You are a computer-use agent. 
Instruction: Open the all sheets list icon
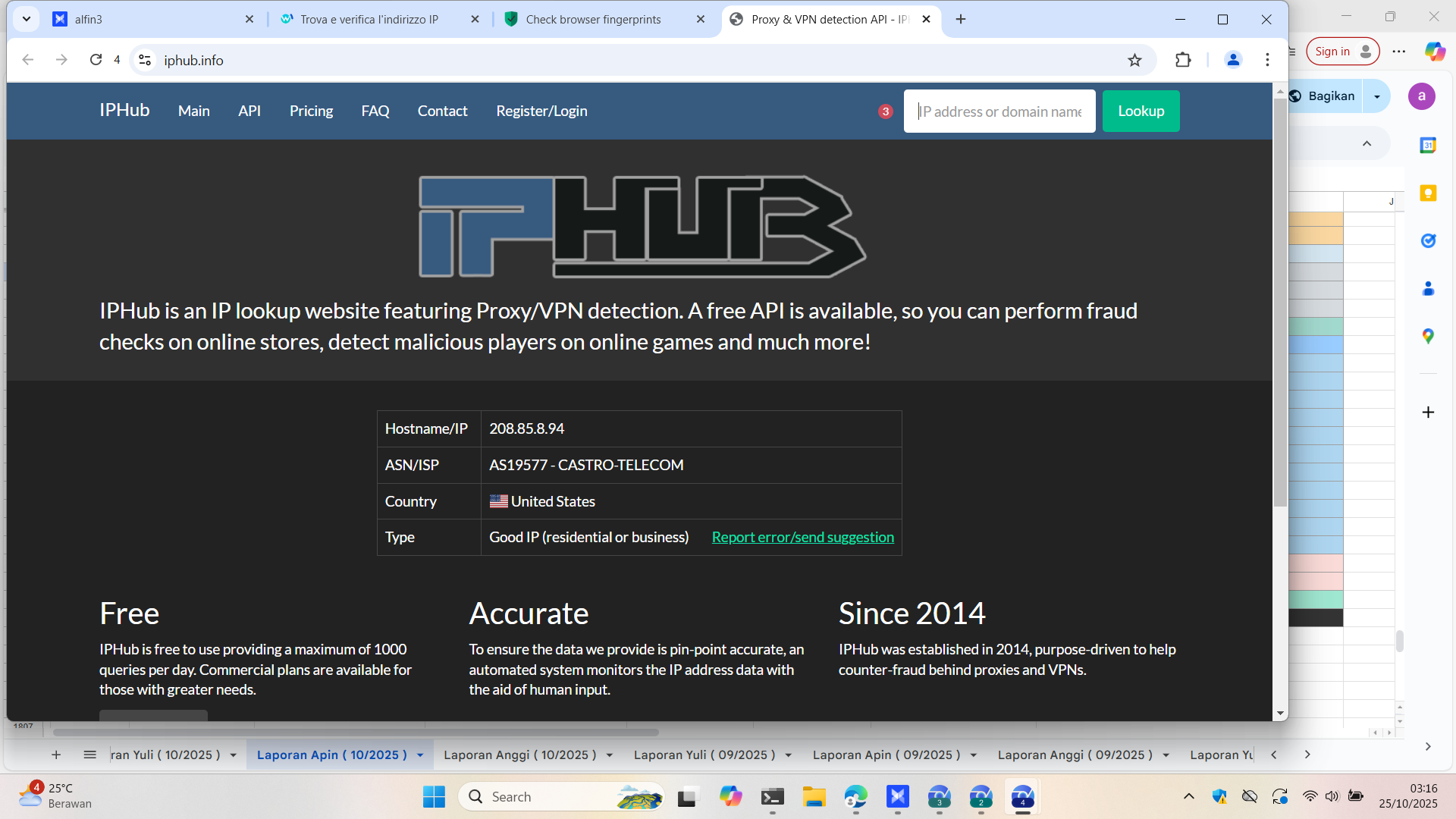(89, 755)
